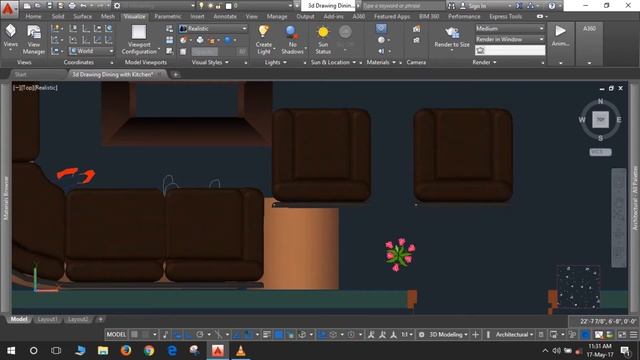Click the [Top] viewport view control label
The image size is (640, 360).
(28, 88)
